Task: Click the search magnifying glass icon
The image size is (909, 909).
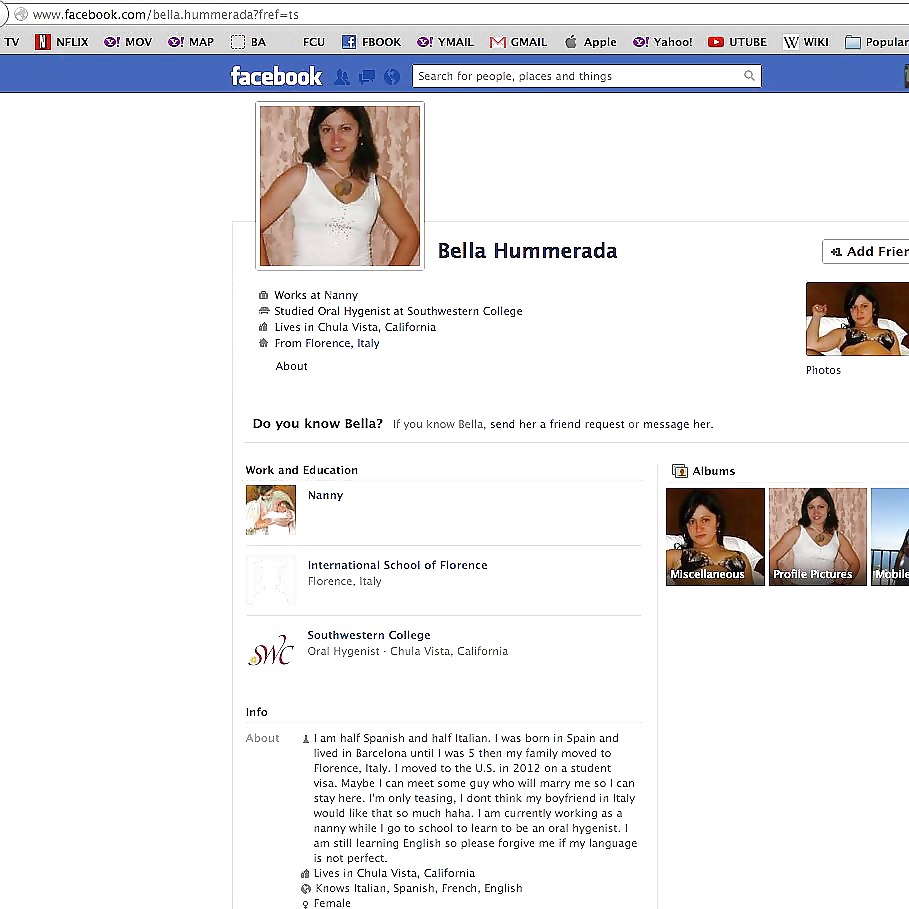Action: pyautogui.click(x=749, y=76)
